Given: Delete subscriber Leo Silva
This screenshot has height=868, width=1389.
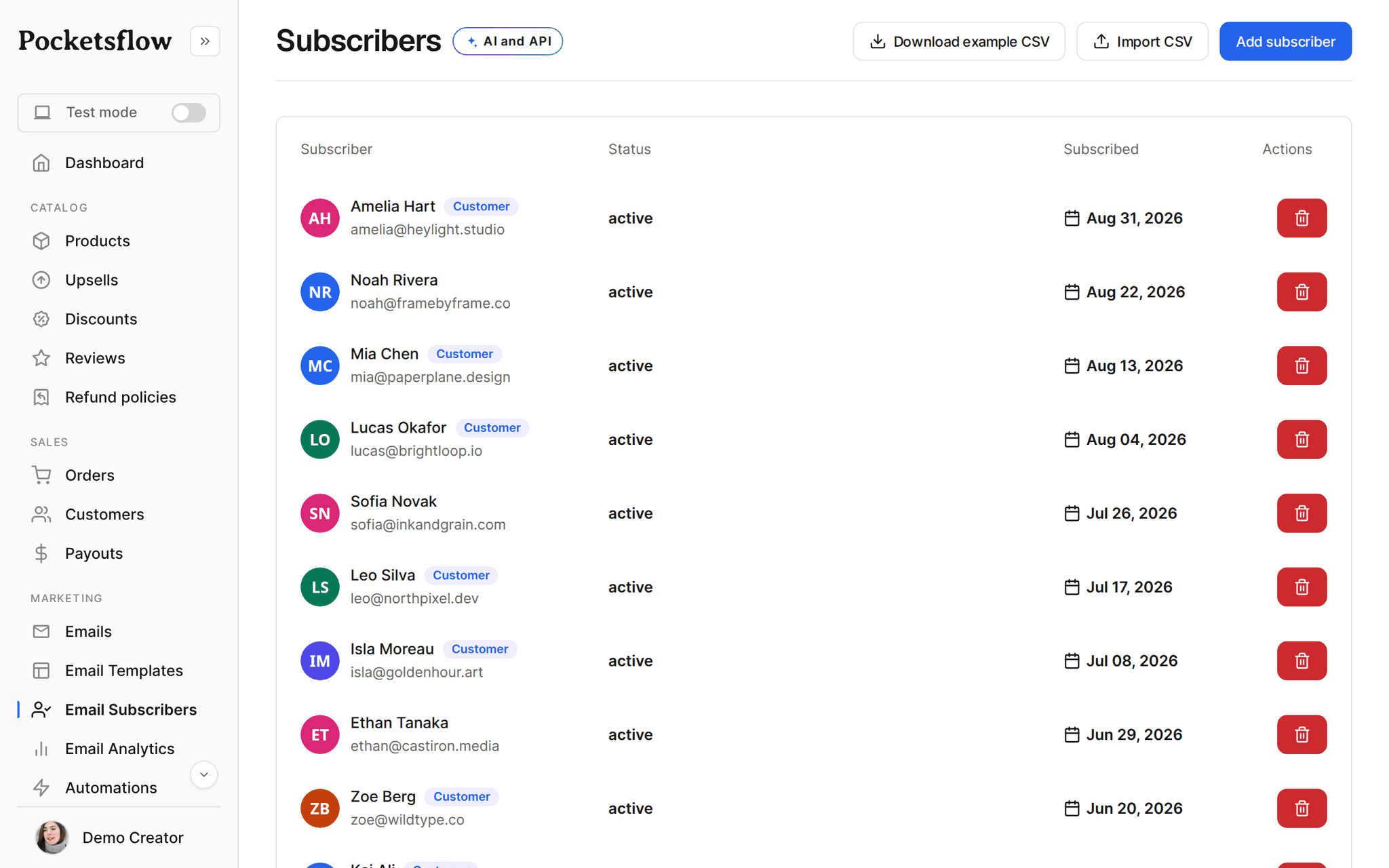Looking at the screenshot, I should [x=1302, y=587].
